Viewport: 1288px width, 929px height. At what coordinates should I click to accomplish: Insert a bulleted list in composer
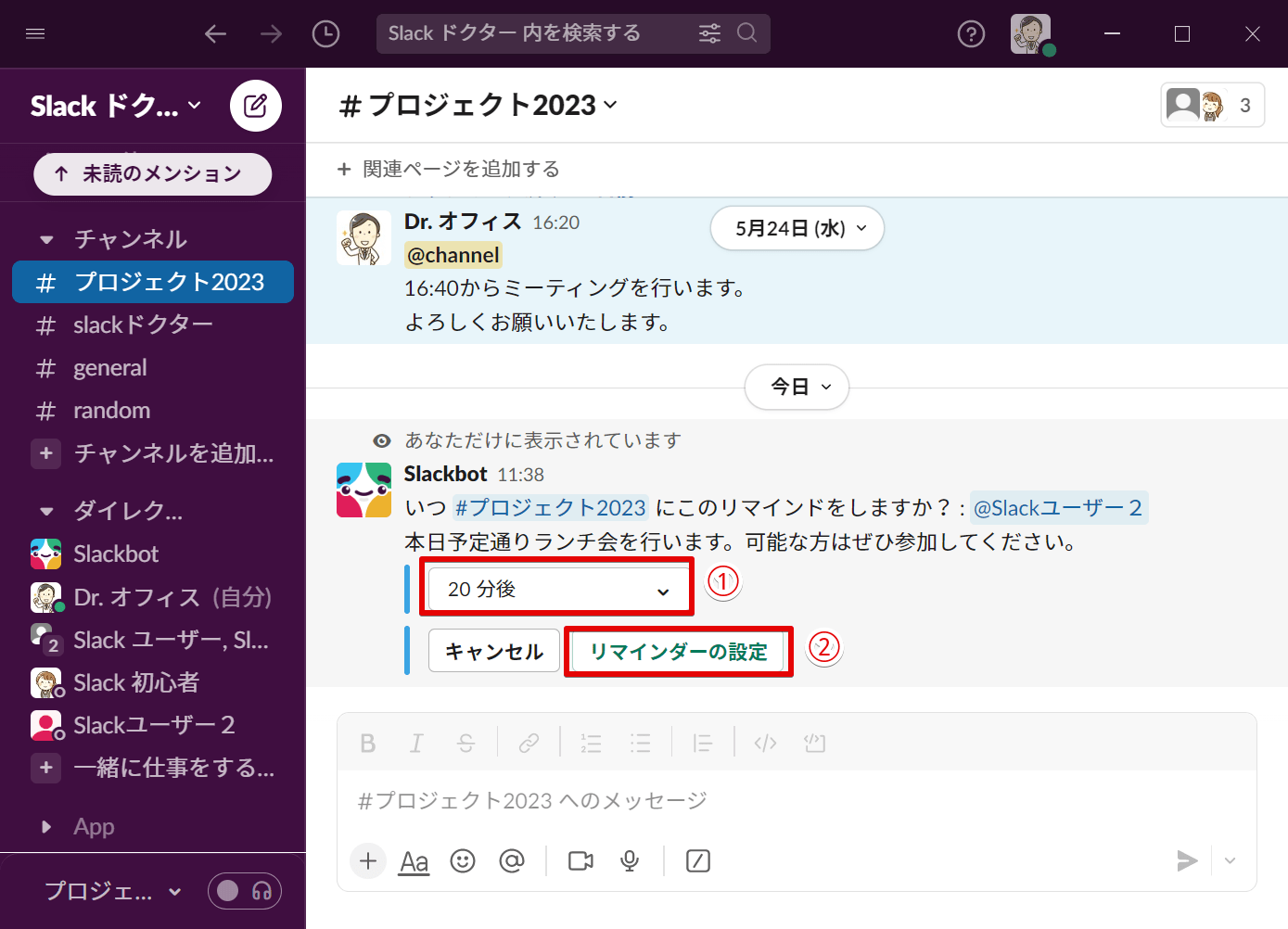click(x=640, y=744)
